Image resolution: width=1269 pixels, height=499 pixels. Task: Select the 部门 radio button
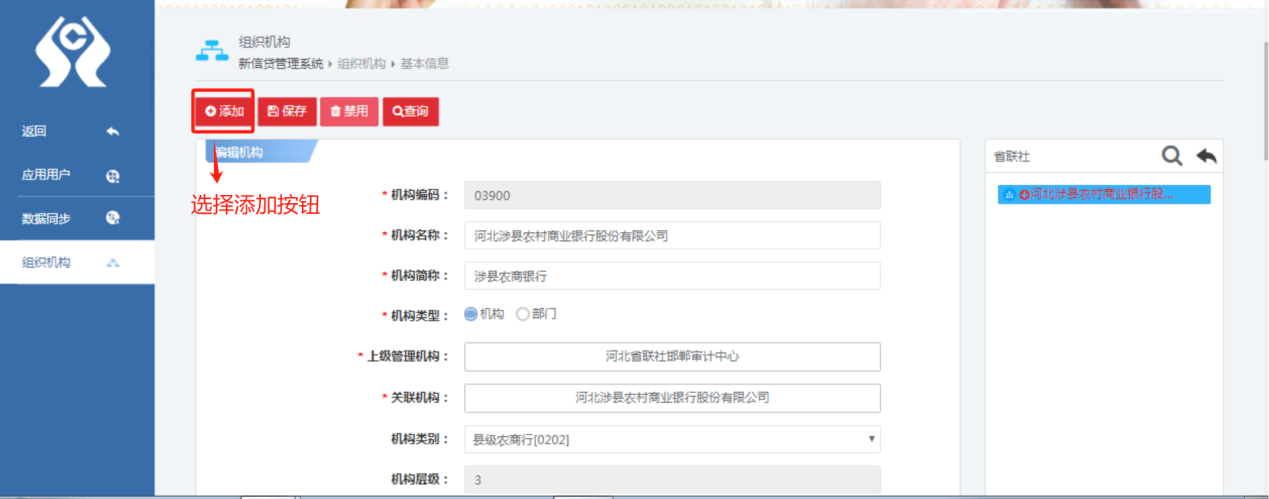(x=522, y=314)
